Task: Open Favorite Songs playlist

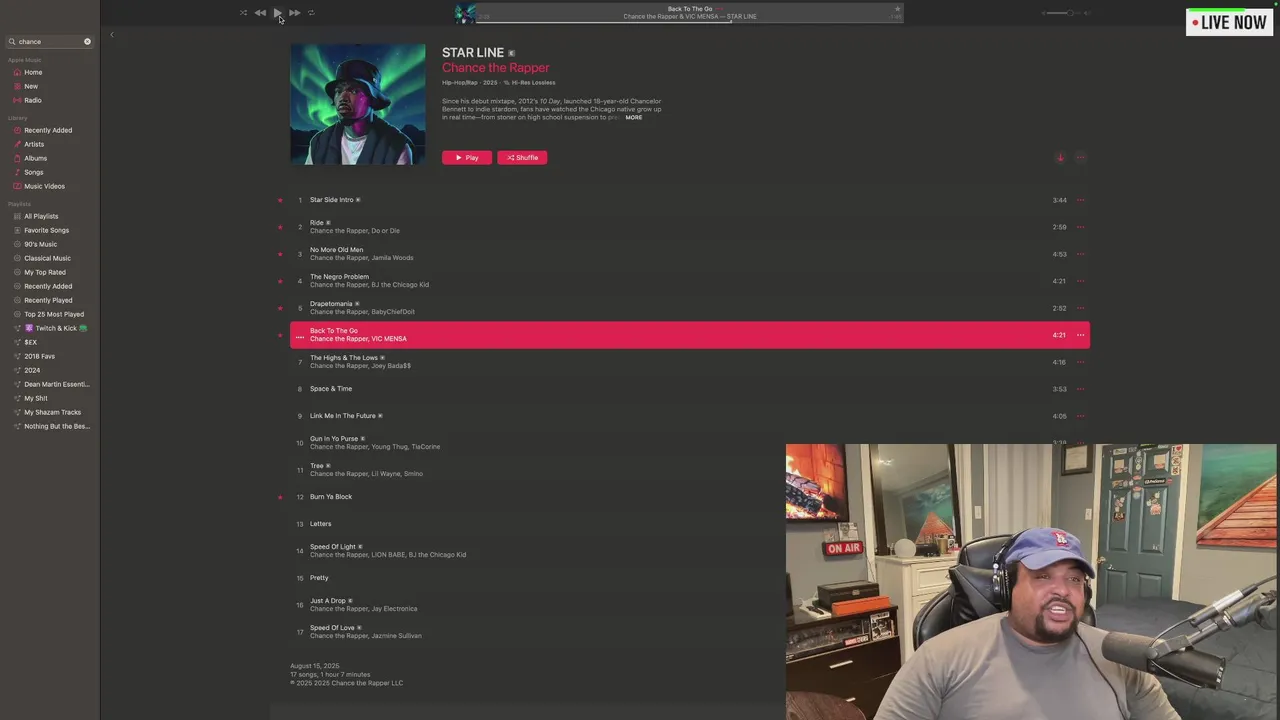Action: pyautogui.click(x=46, y=230)
